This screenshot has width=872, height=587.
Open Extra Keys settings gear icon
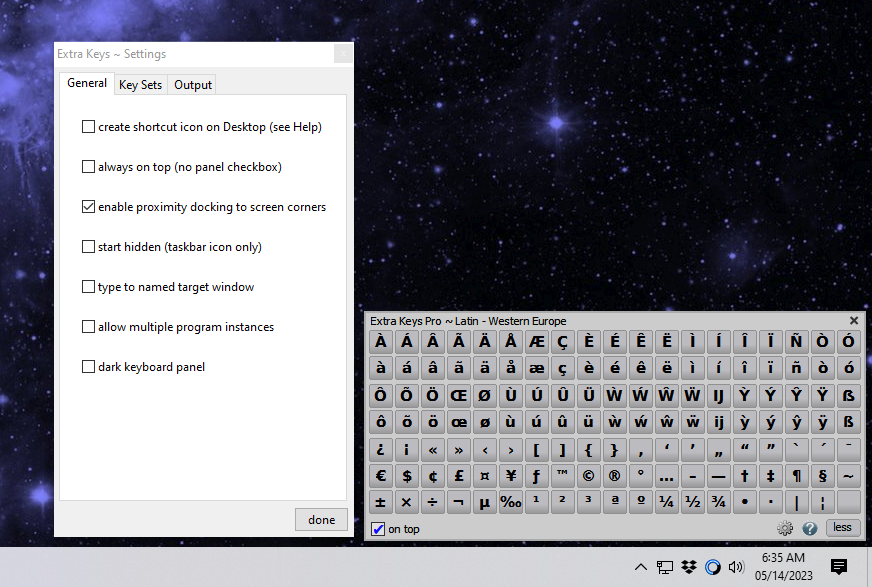785,528
